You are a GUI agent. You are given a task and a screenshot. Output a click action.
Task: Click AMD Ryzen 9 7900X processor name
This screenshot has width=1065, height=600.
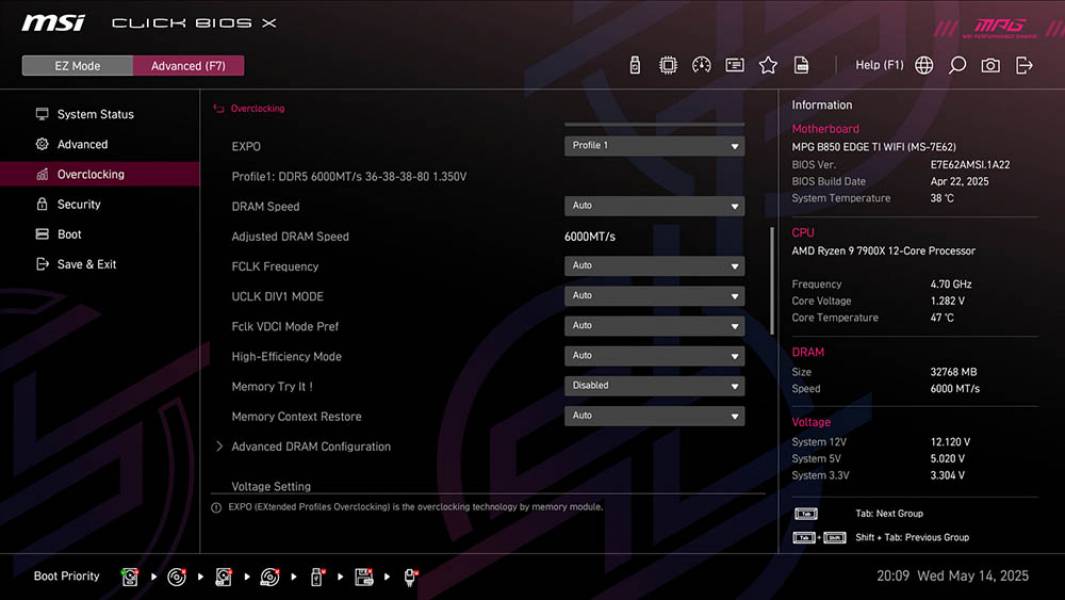(883, 251)
